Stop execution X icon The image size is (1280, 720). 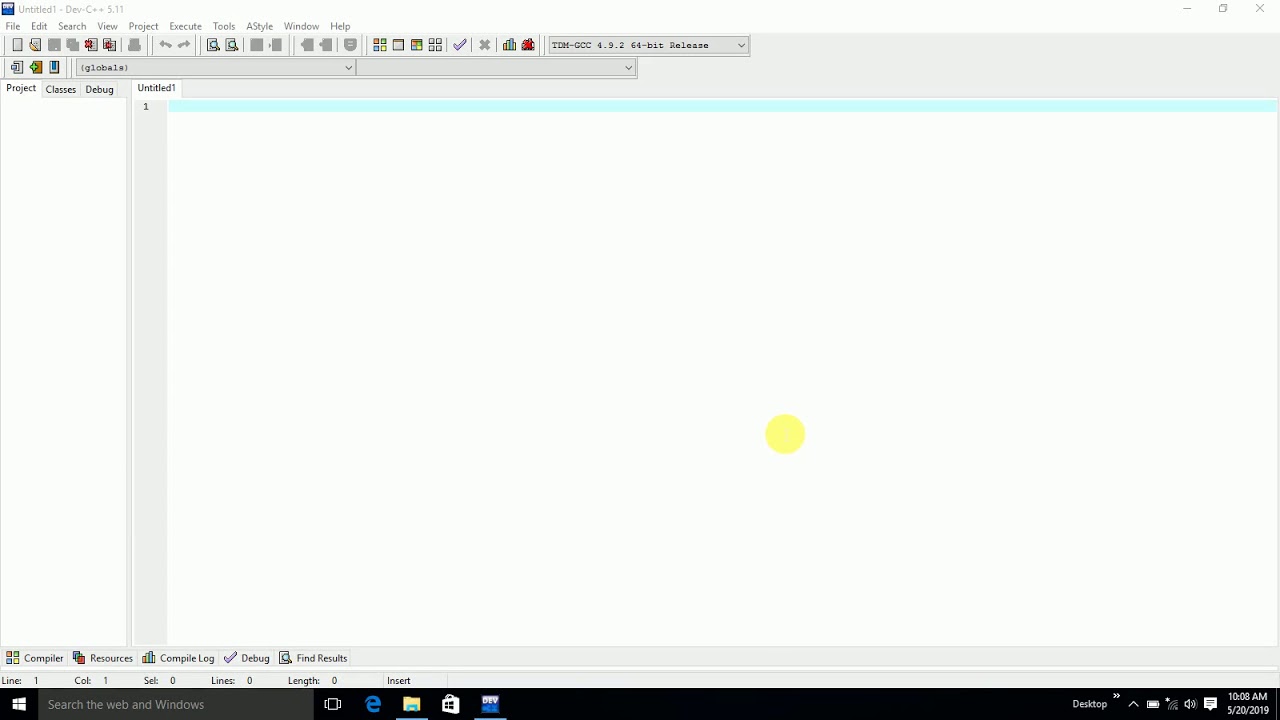point(485,45)
